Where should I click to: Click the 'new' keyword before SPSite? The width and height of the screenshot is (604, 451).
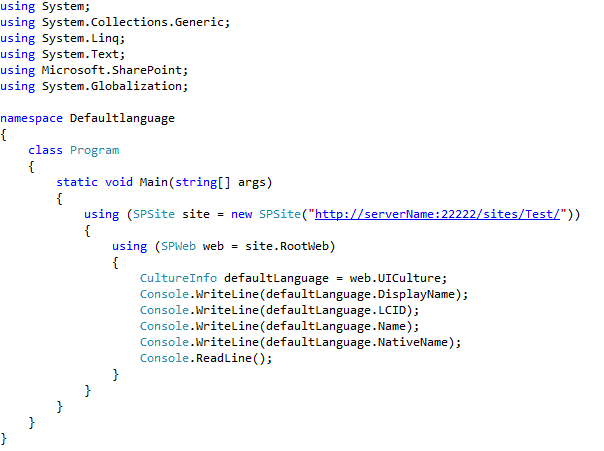pos(242,214)
